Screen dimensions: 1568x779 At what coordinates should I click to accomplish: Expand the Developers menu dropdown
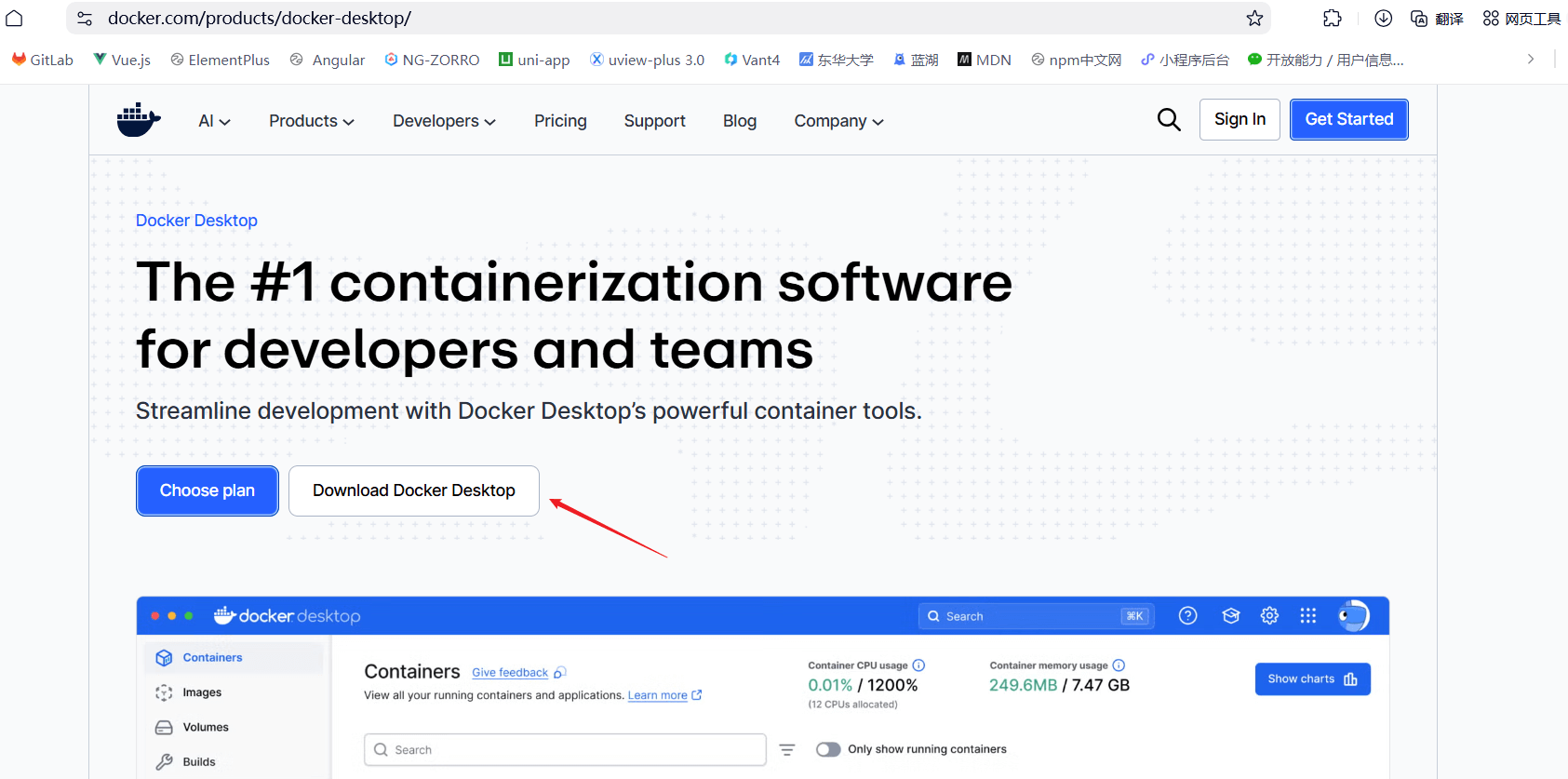pos(444,121)
